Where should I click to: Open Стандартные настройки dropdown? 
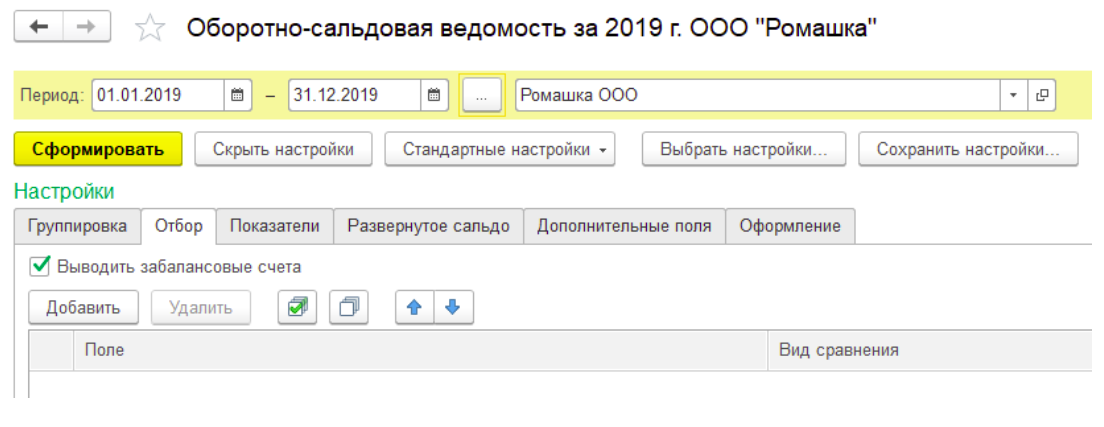[500, 149]
